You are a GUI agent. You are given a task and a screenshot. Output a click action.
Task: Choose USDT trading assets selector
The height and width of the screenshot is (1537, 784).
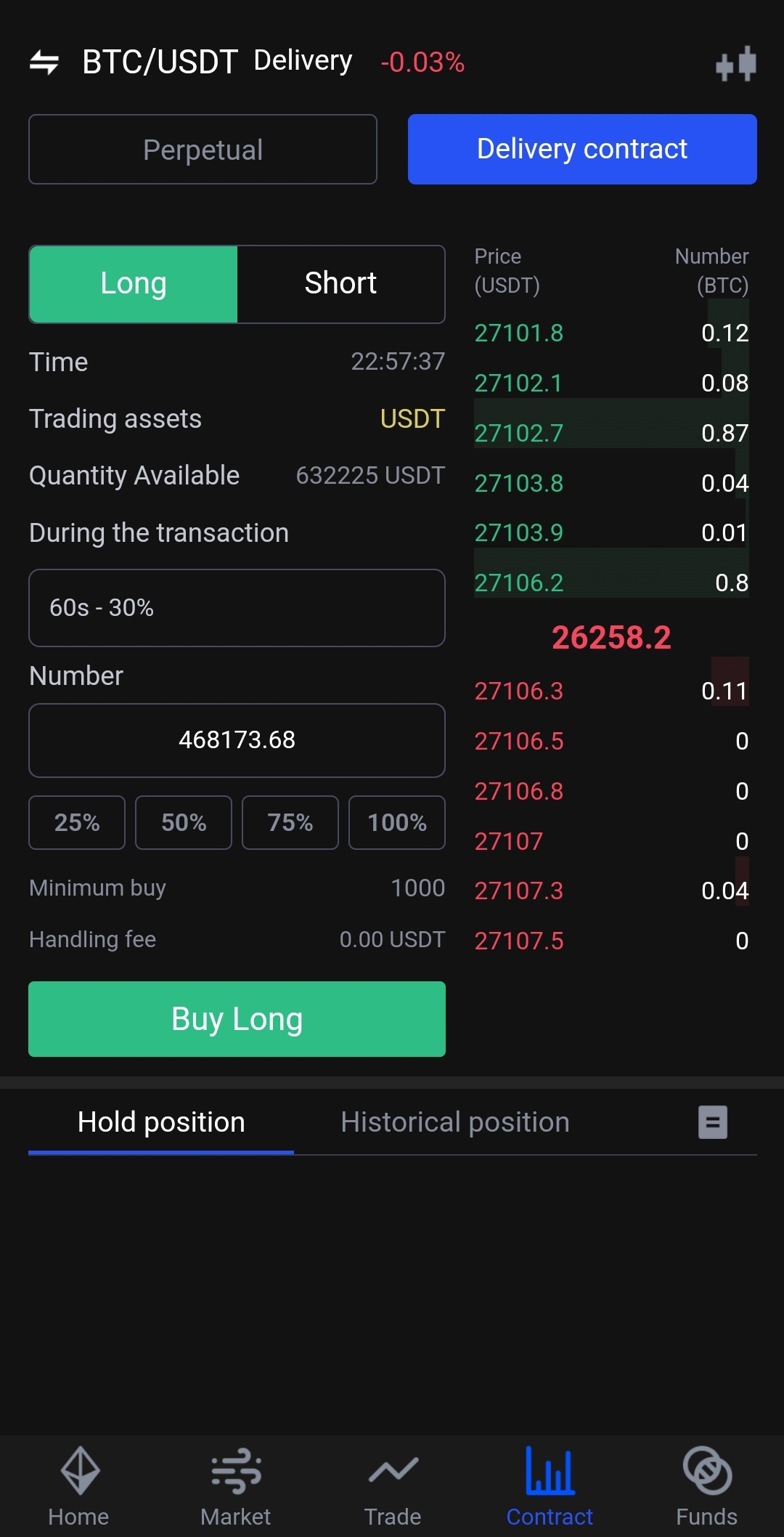(x=412, y=419)
